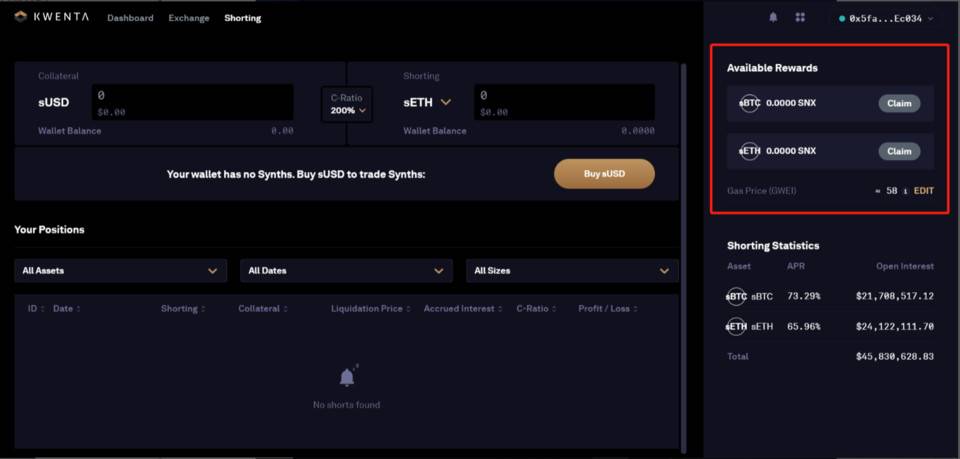Open the All Assets filter dropdown

click(x=120, y=271)
